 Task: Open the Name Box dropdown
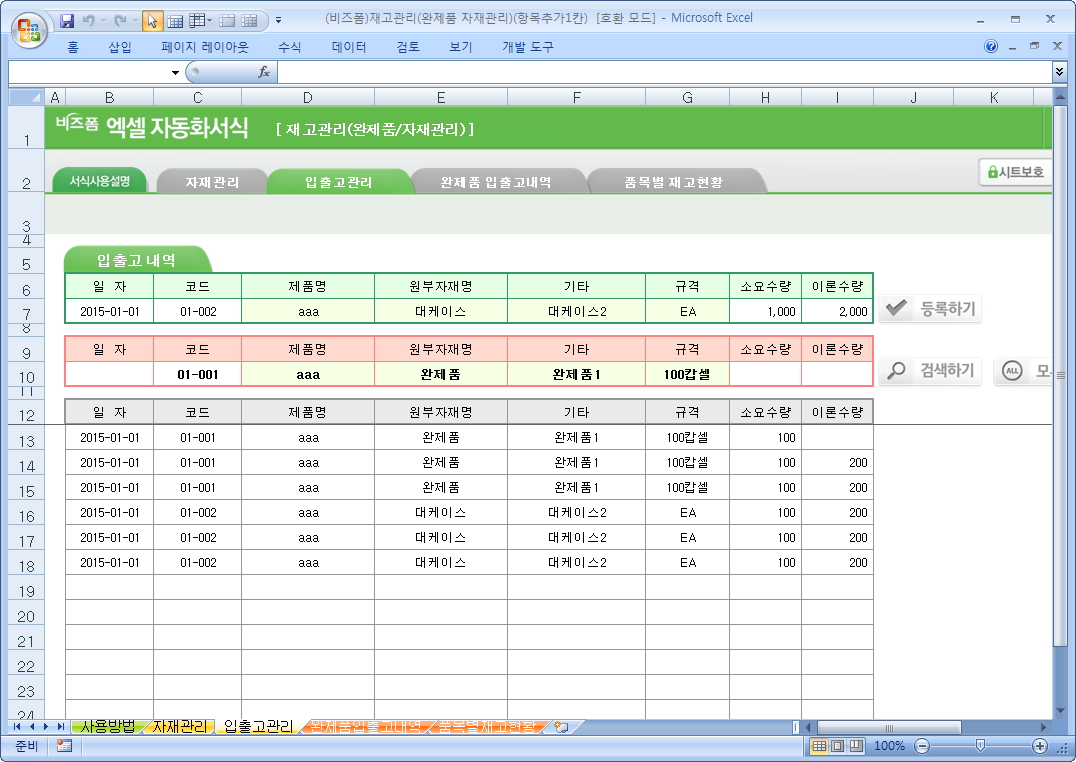(x=175, y=72)
